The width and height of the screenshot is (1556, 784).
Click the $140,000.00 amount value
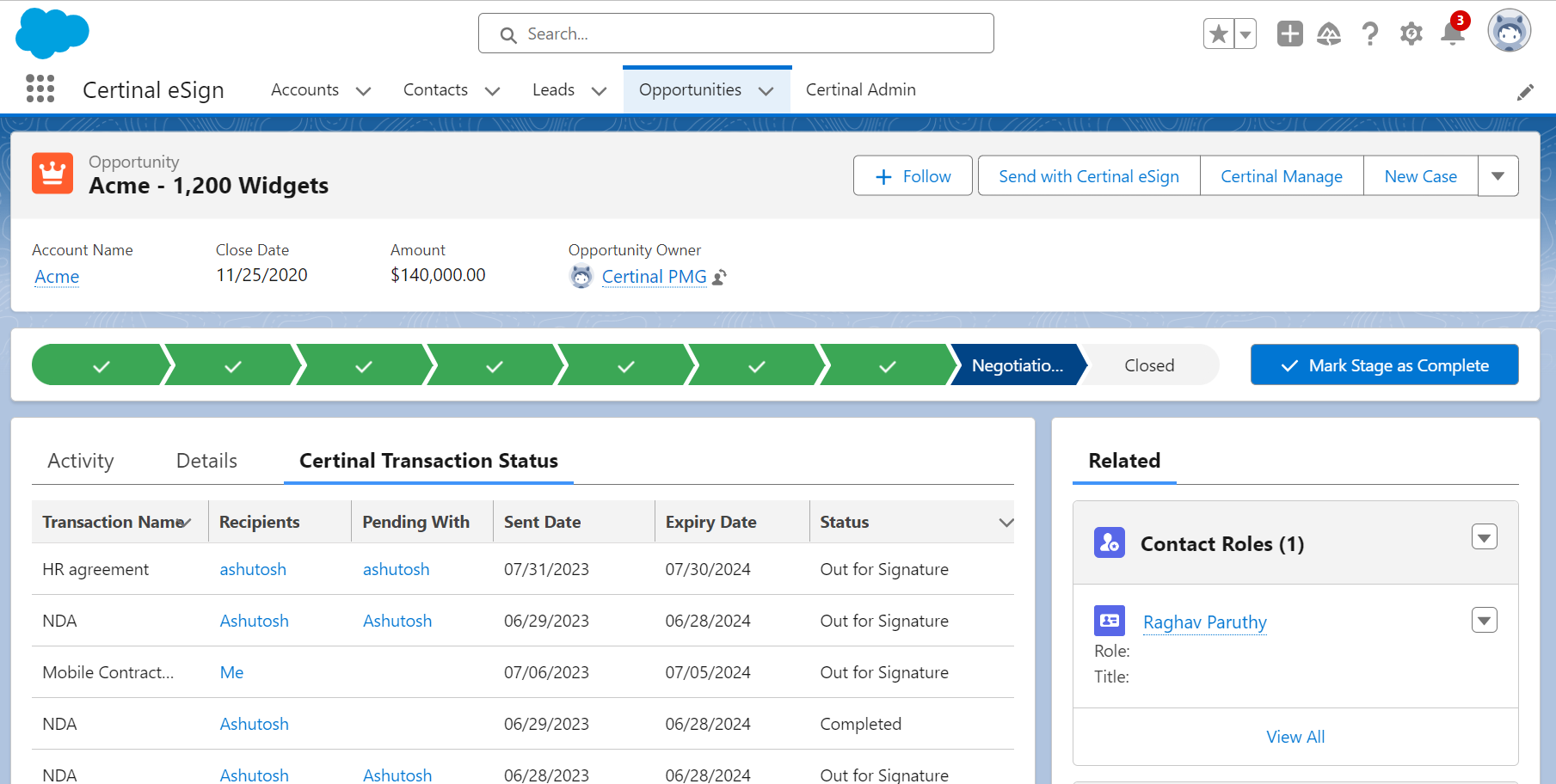tap(438, 275)
